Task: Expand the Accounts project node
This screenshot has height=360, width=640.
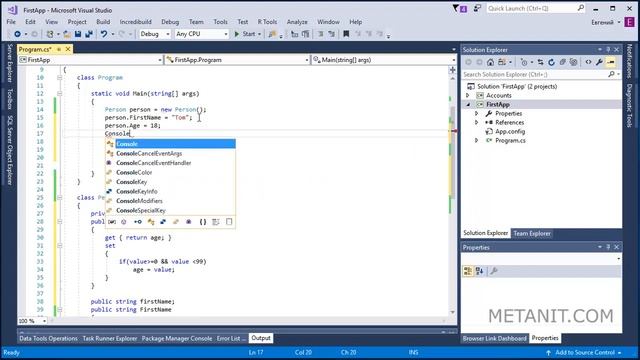Action: [468, 96]
